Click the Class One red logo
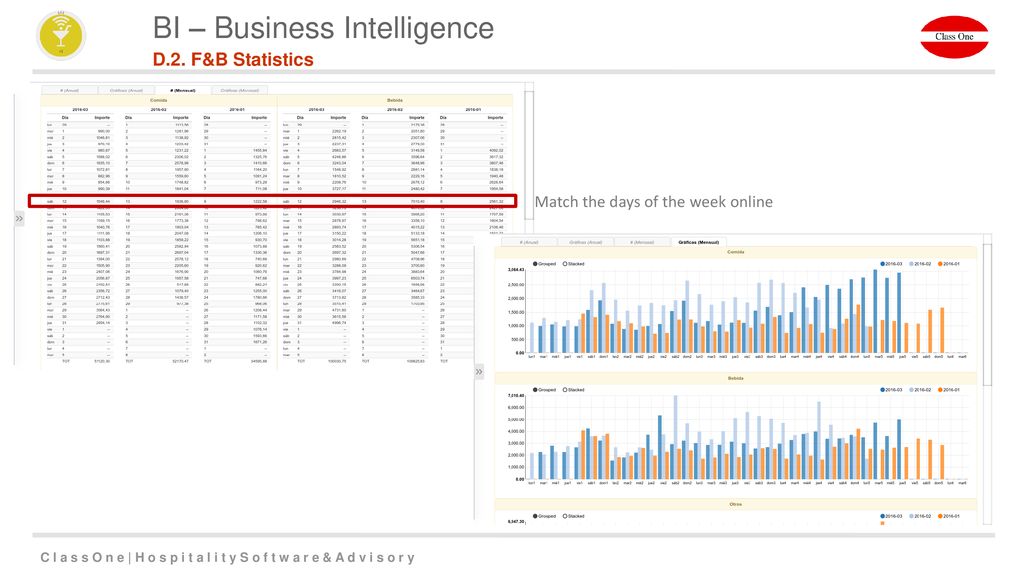 pyautogui.click(x=954, y=37)
